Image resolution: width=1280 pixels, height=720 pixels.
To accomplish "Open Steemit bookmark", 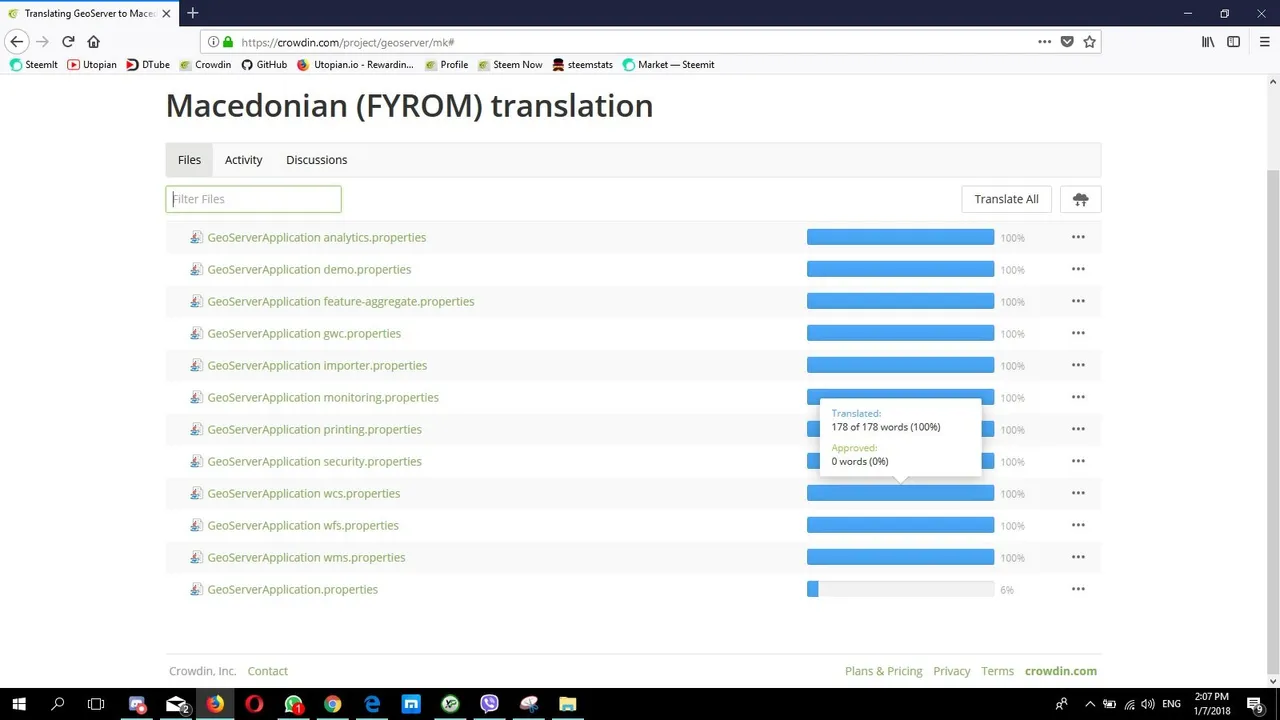I will [x=34, y=65].
